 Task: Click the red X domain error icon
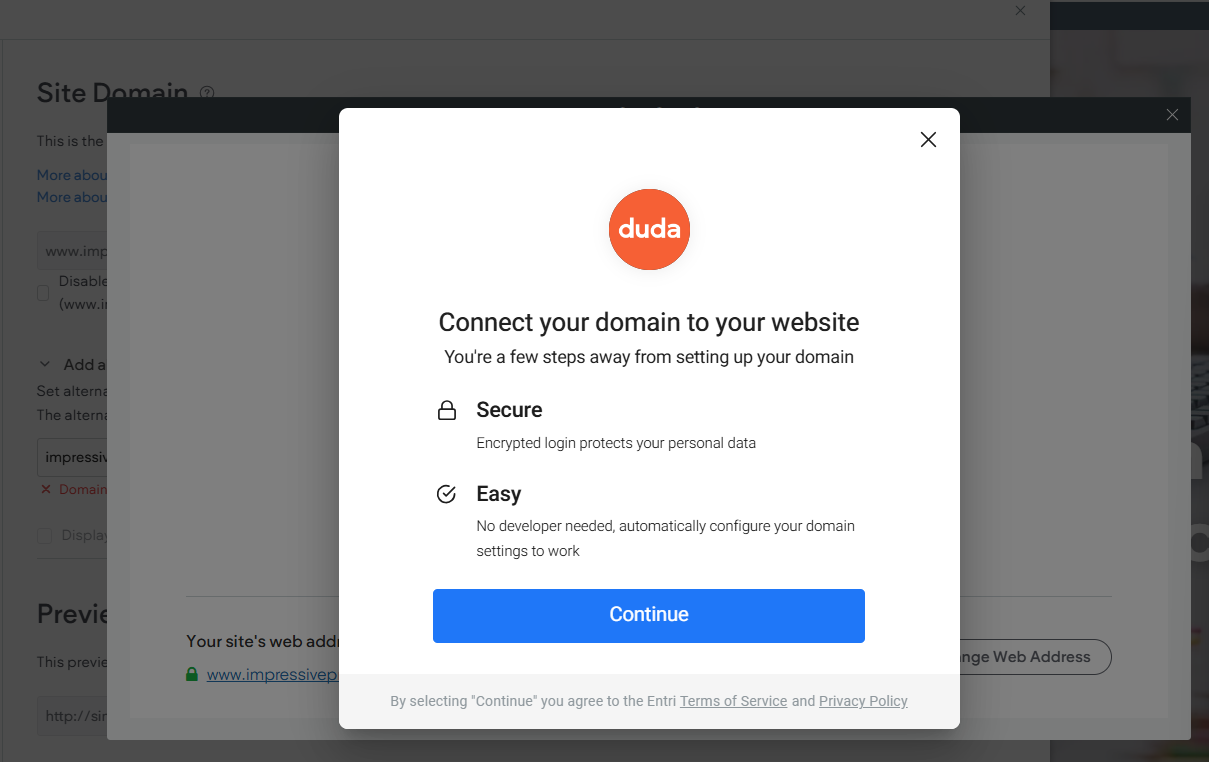(x=45, y=489)
